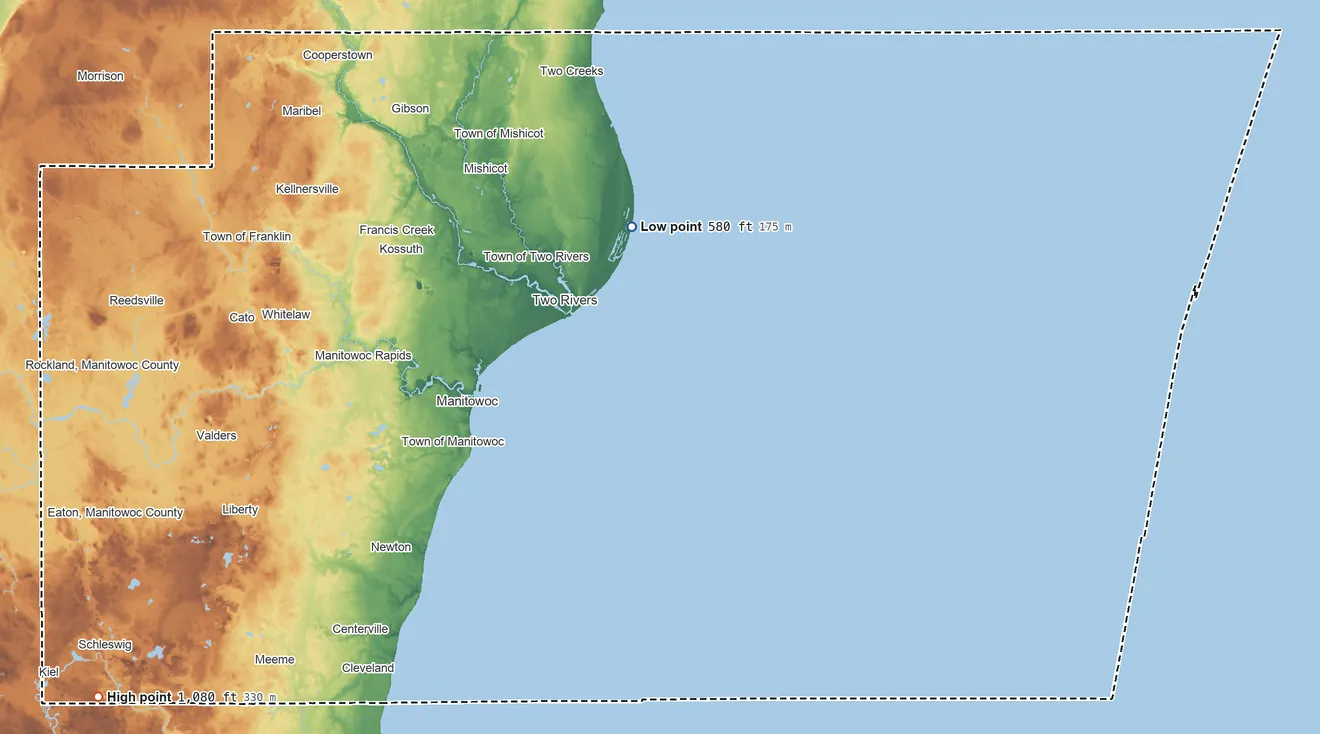
Task: Select the "Cleveland" place label
Action: click(368, 667)
